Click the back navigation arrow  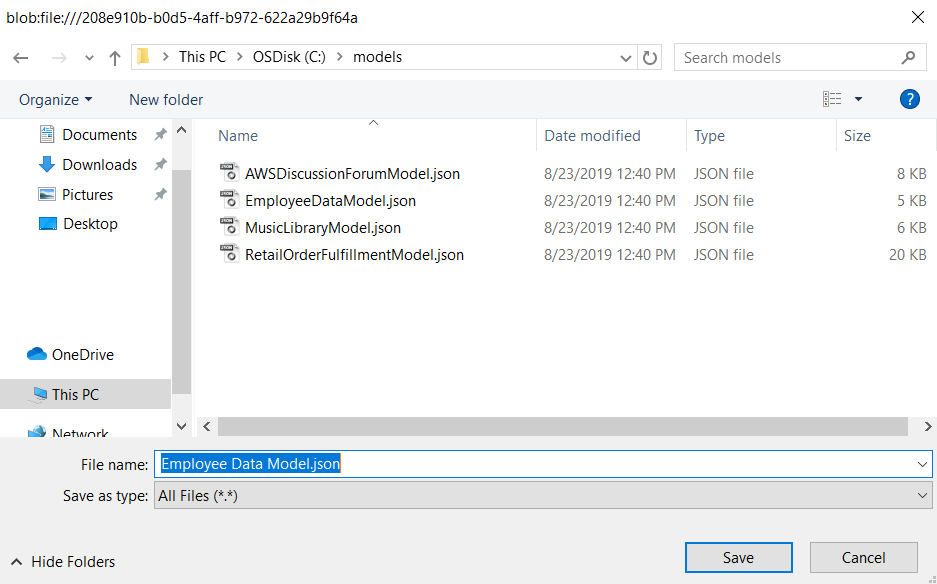[x=22, y=57]
